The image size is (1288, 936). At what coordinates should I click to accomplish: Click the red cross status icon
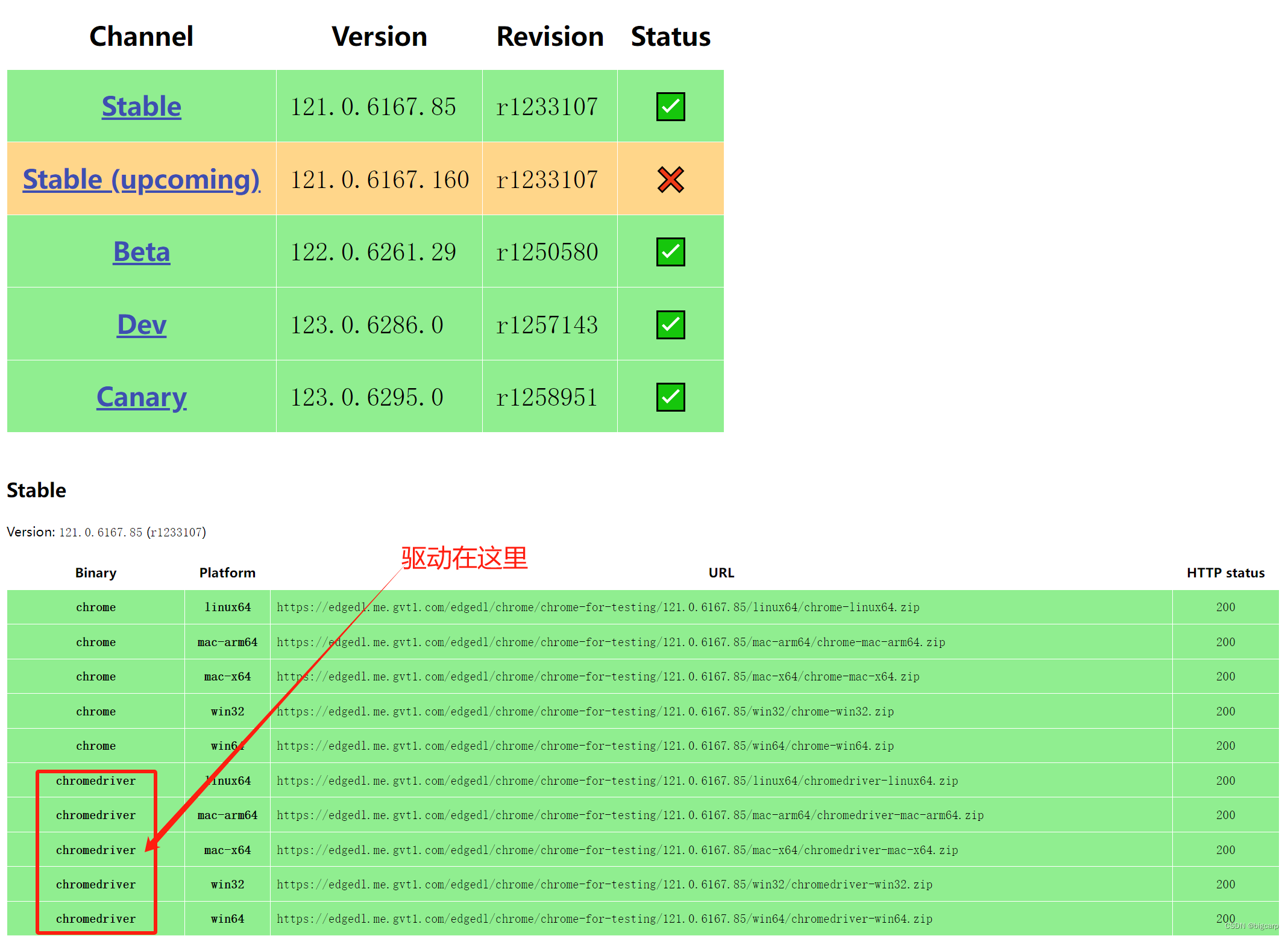[670, 180]
